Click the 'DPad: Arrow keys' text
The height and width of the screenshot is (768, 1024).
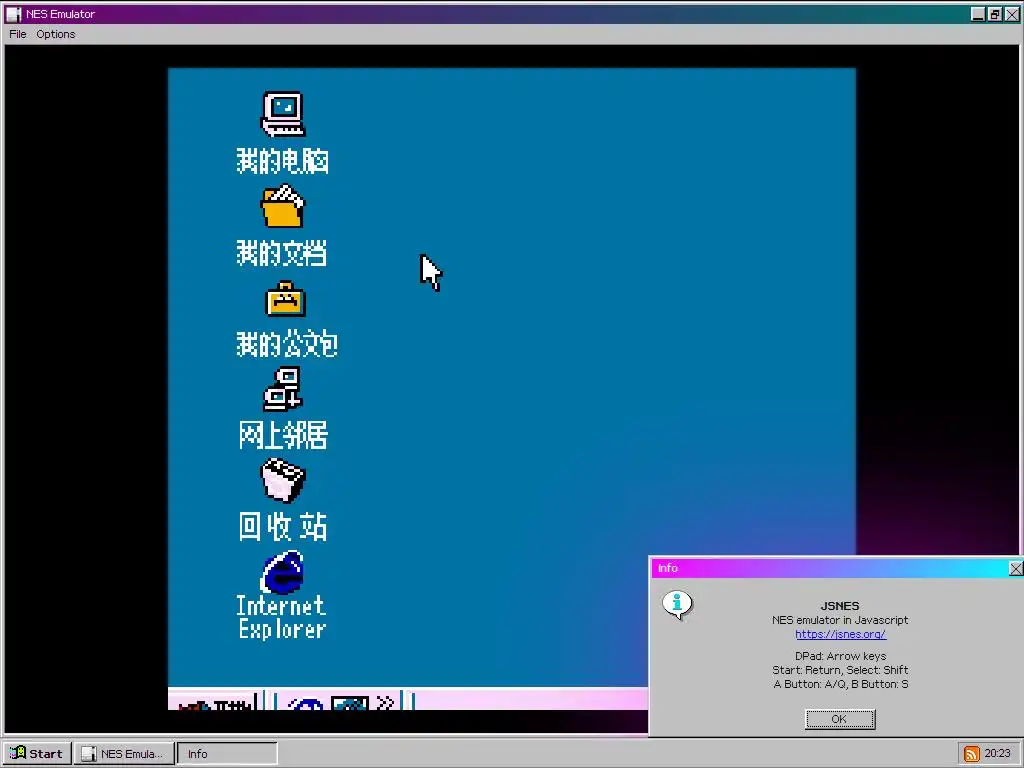pos(840,656)
